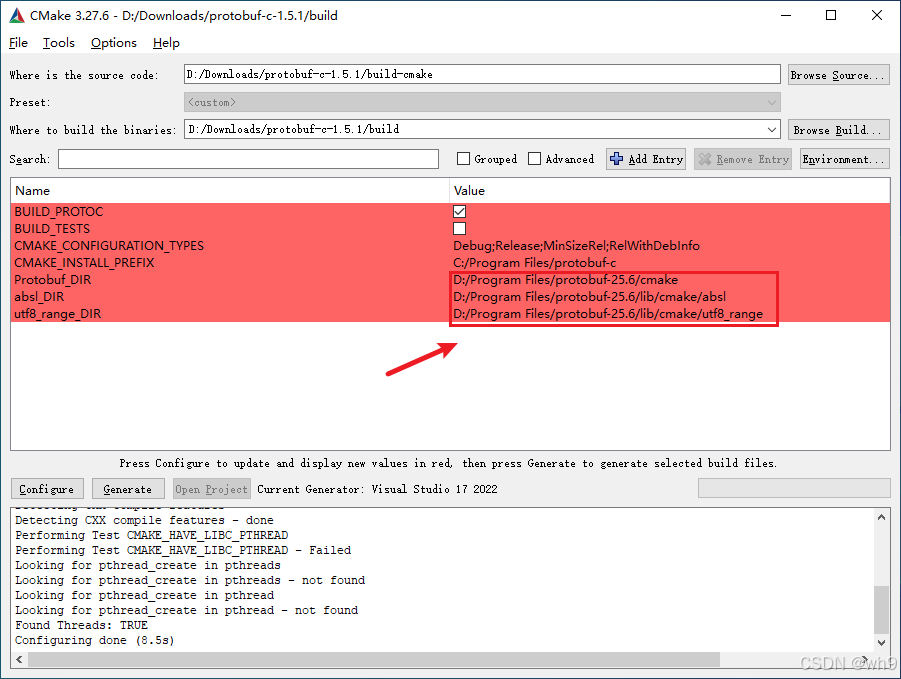Disable the BUILD_PROTOC checkbox
This screenshot has height=679, width=901.
click(459, 211)
